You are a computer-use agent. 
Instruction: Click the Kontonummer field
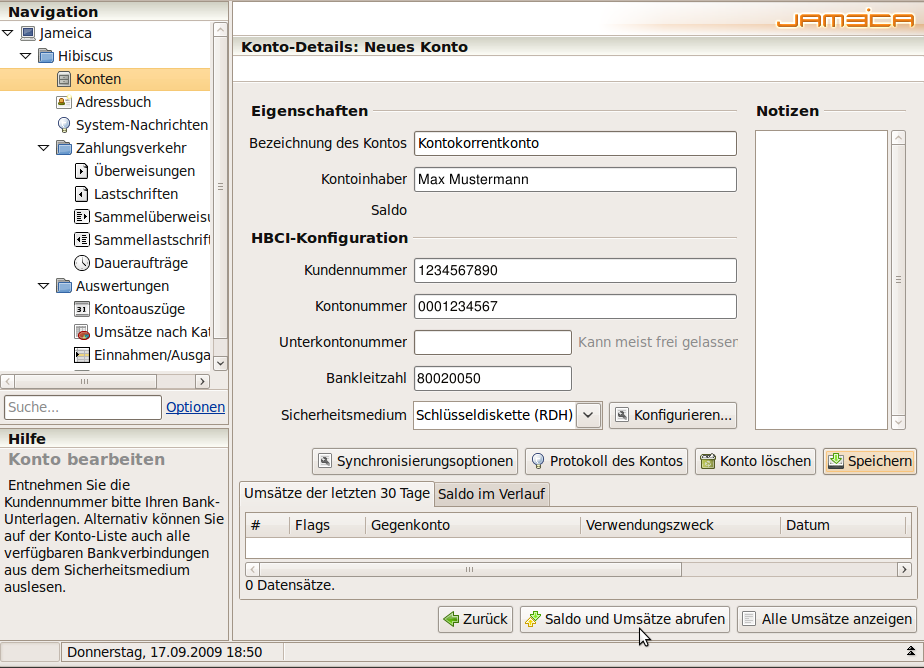(575, 306)
